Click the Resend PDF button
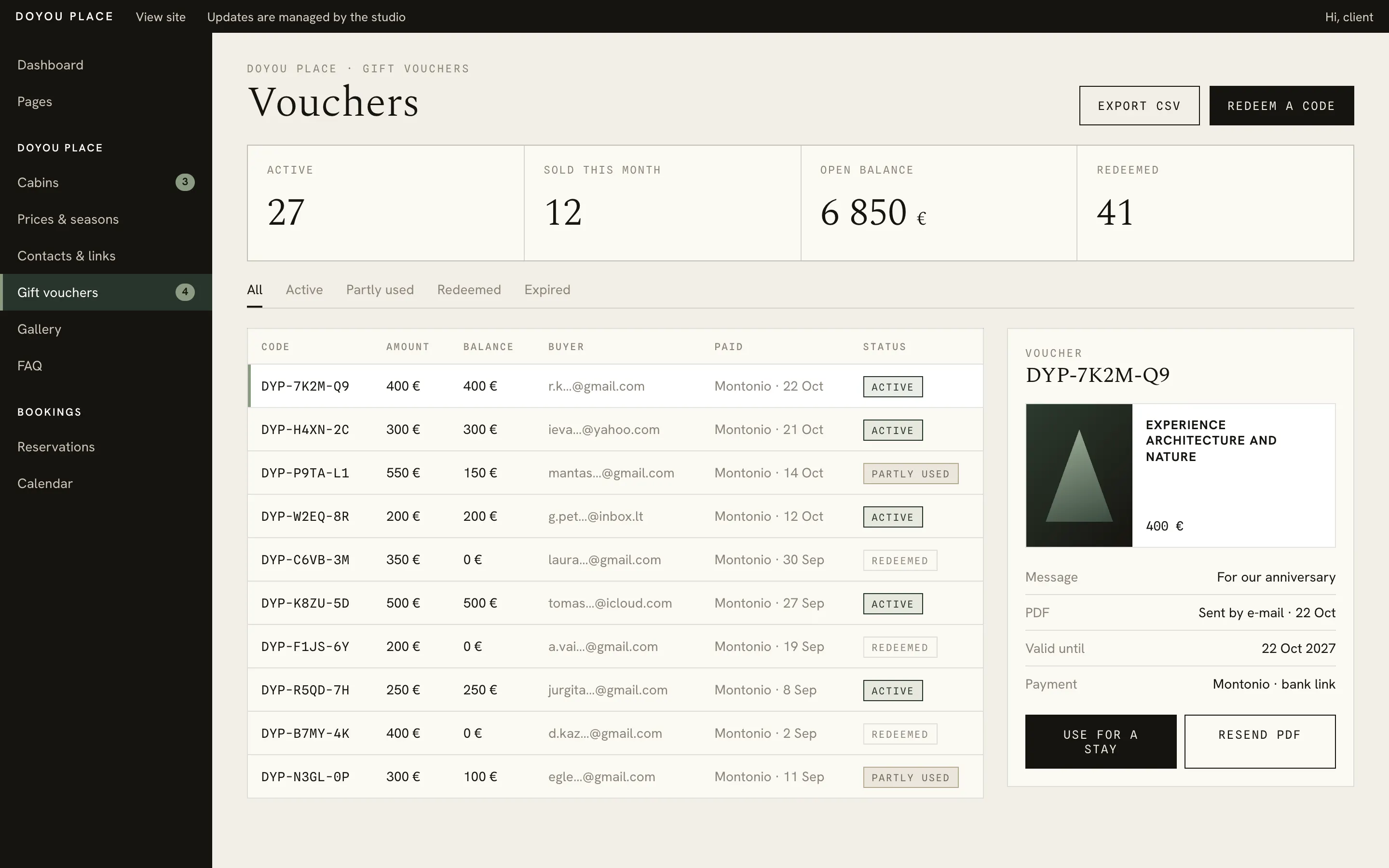 [1259, 742]
